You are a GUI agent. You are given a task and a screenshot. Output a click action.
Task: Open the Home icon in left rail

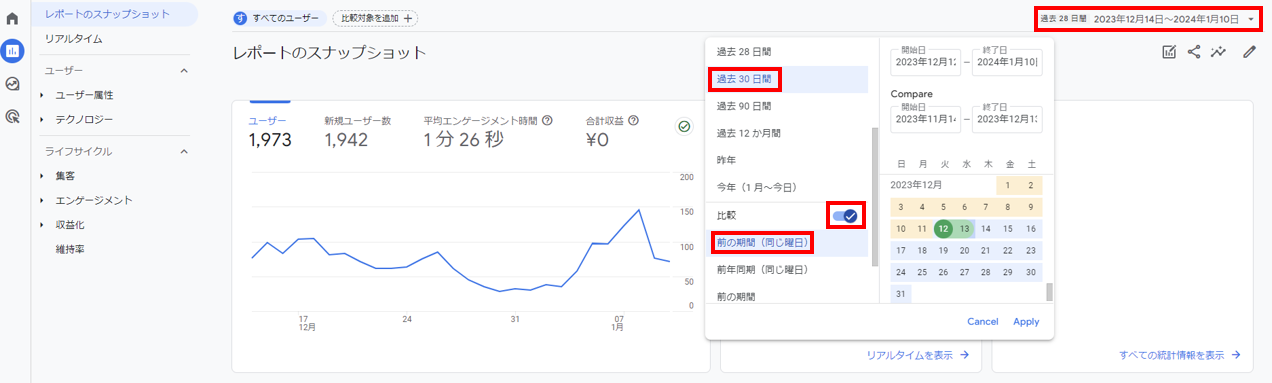[x=13, y=19]
